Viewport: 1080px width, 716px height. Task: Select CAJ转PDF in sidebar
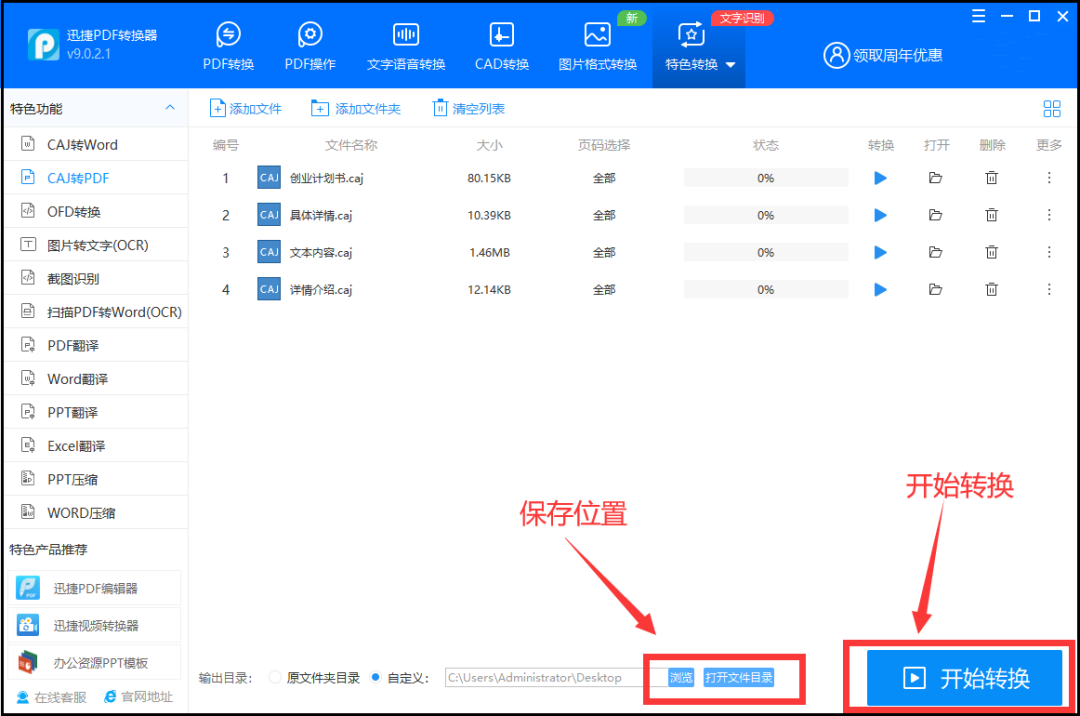pos(96,178)
